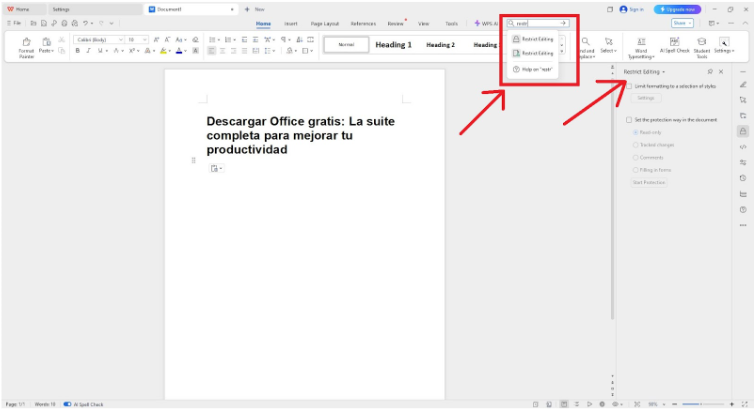Switch to the View ribbon tab

423,24
